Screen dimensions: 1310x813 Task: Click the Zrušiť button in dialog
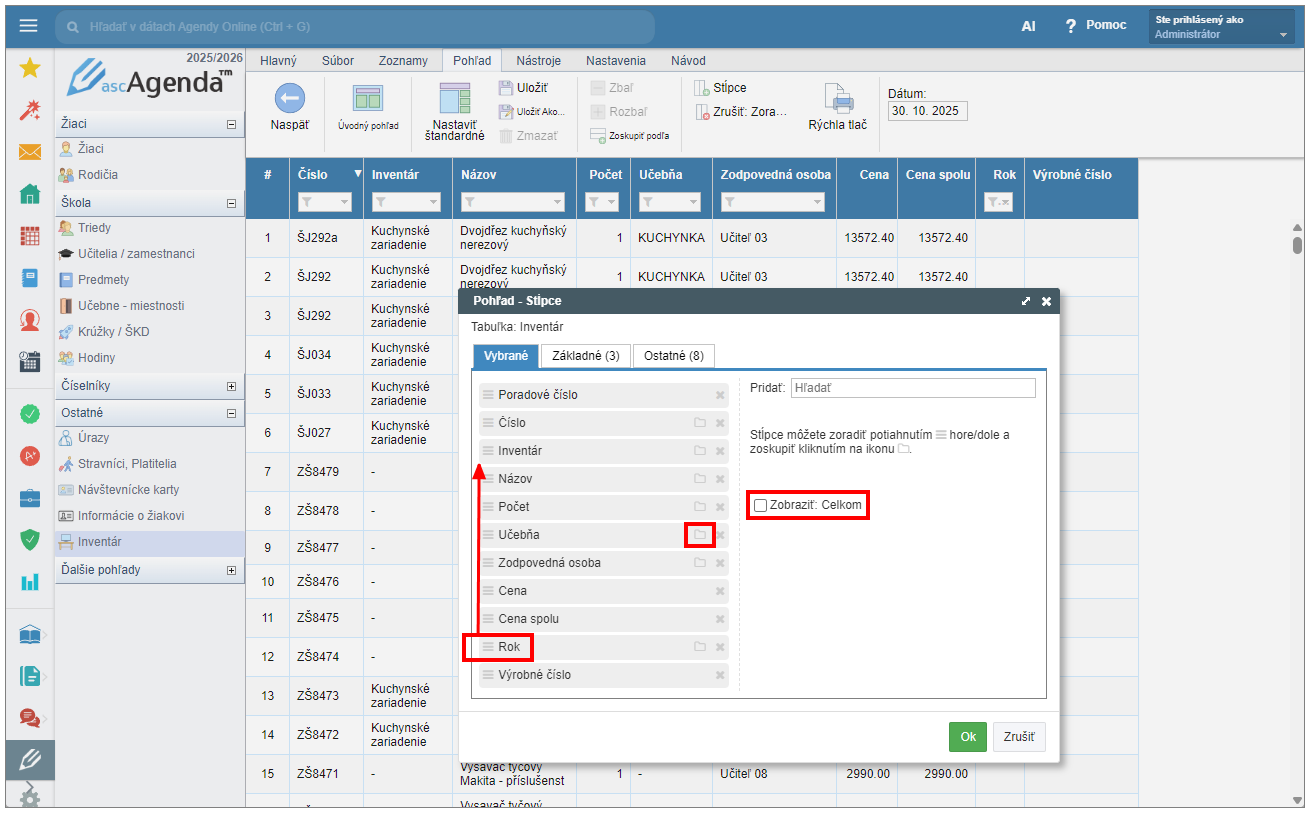pyautogui.click(x=1018, y=737)
